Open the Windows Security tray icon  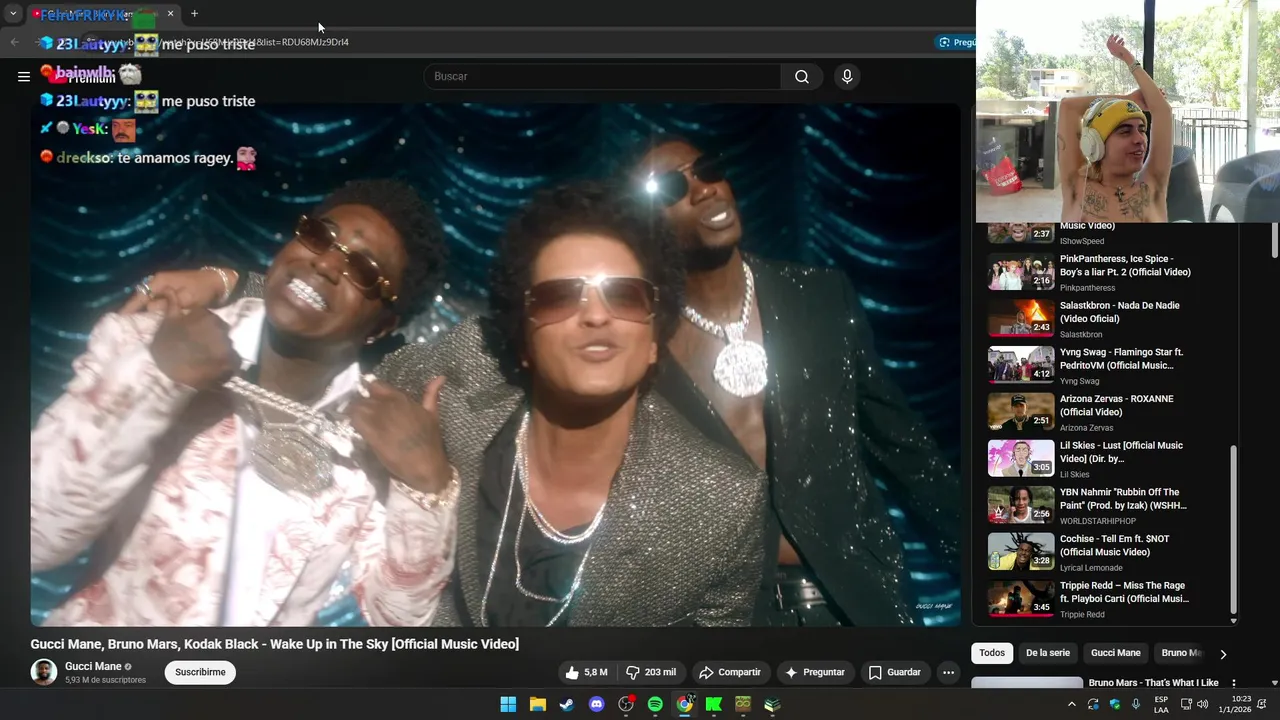click(x=1115, y=704)
